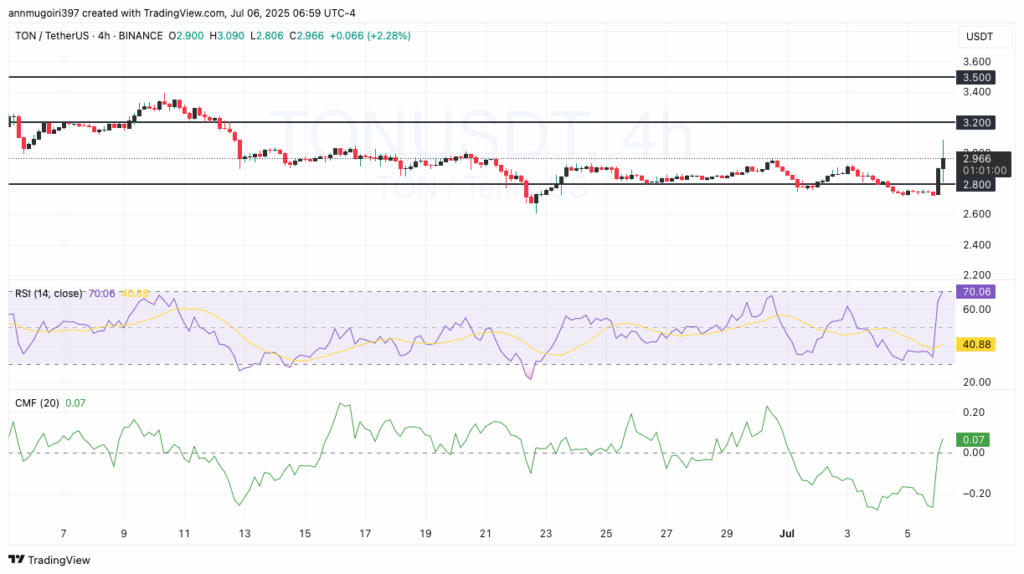
Task: Click the low value L2.806
Action: pos(265,36)
